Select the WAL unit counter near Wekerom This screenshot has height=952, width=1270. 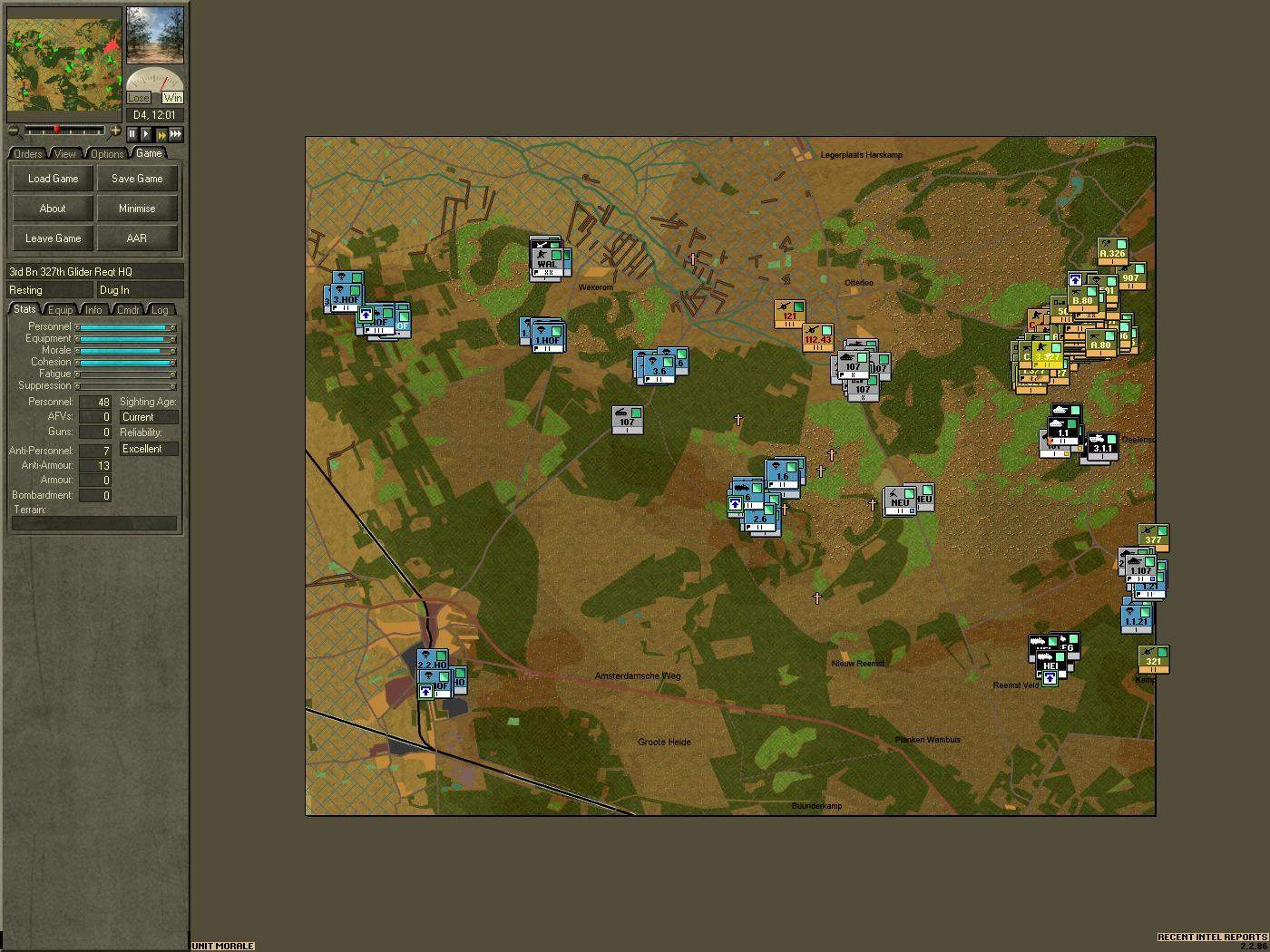click(546, 259)
